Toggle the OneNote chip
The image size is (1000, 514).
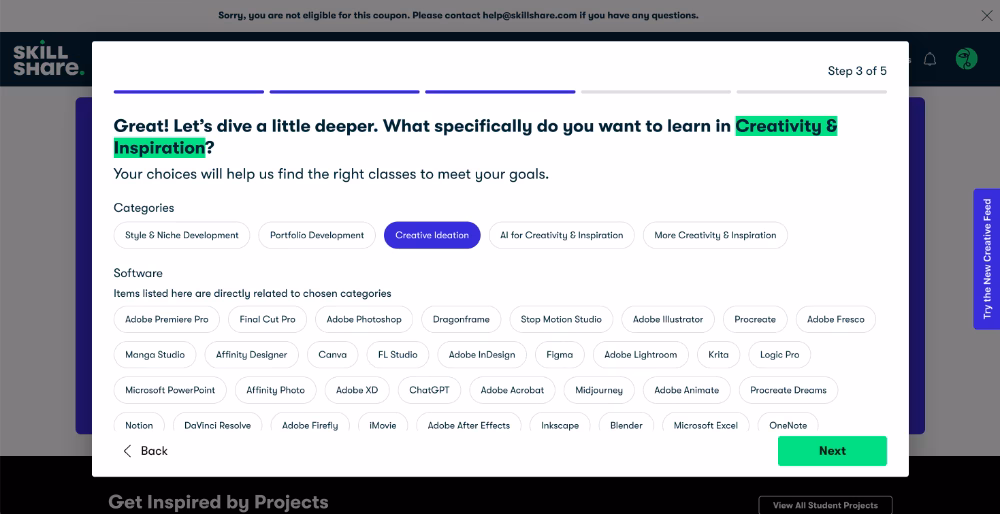[x=788, y=423]
